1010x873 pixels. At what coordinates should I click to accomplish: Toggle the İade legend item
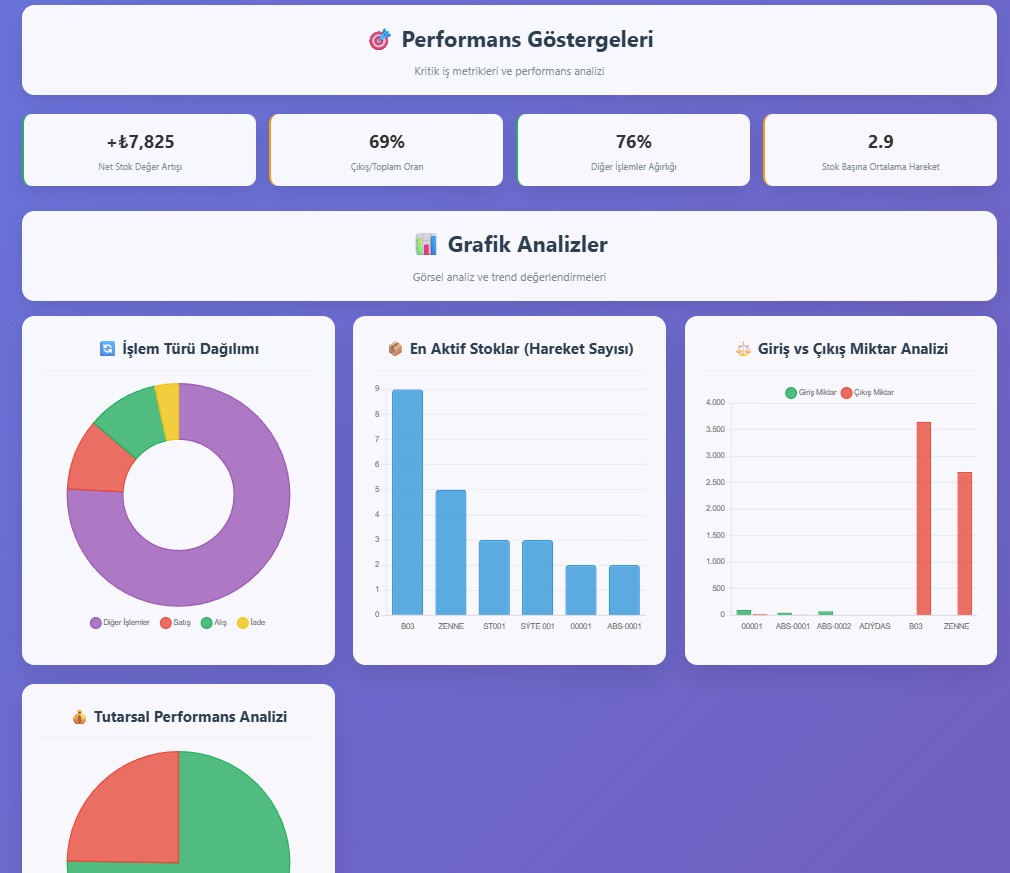click(251, 622)
